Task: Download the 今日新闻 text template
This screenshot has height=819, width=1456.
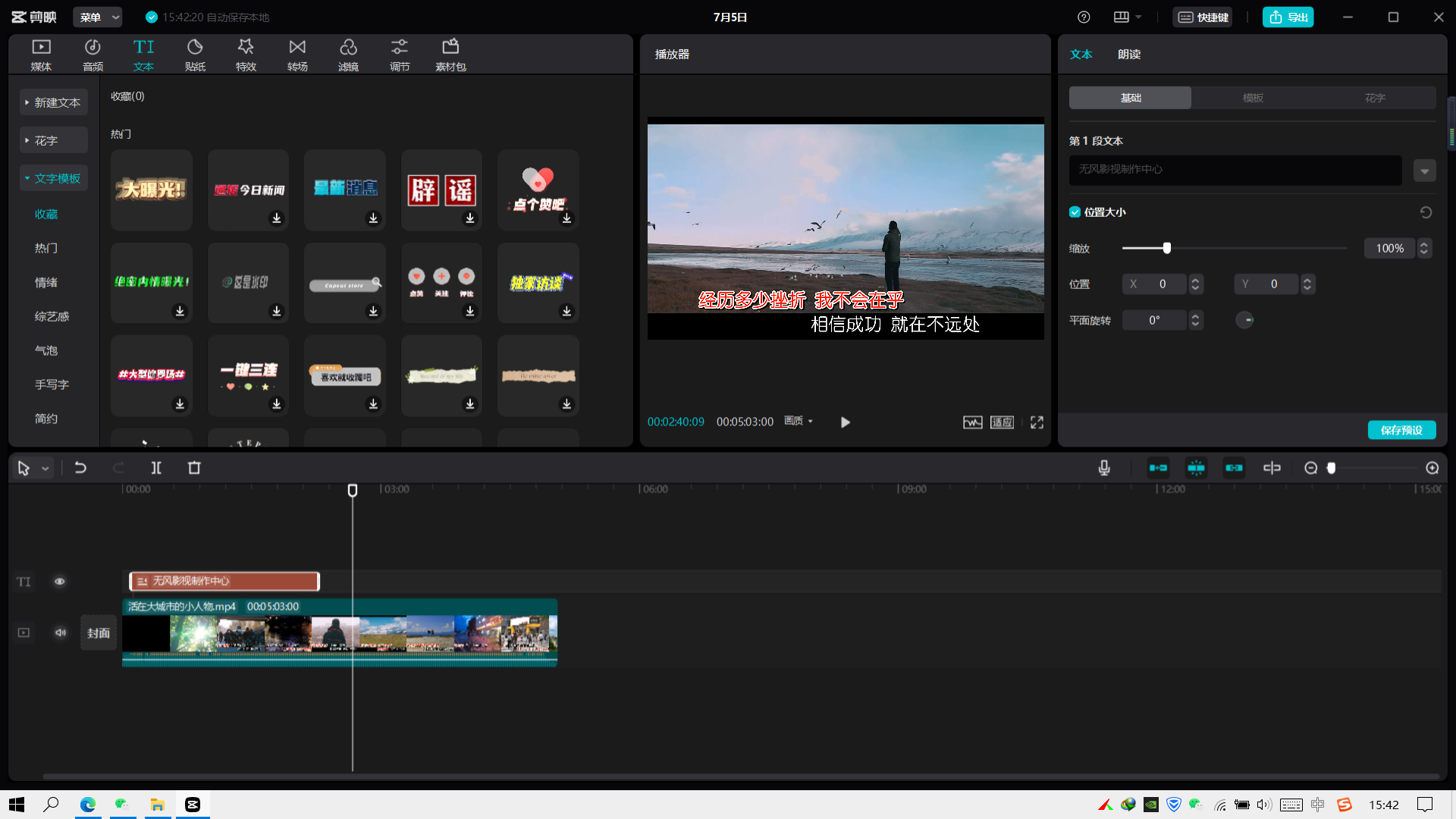Action: click(277, 218)
